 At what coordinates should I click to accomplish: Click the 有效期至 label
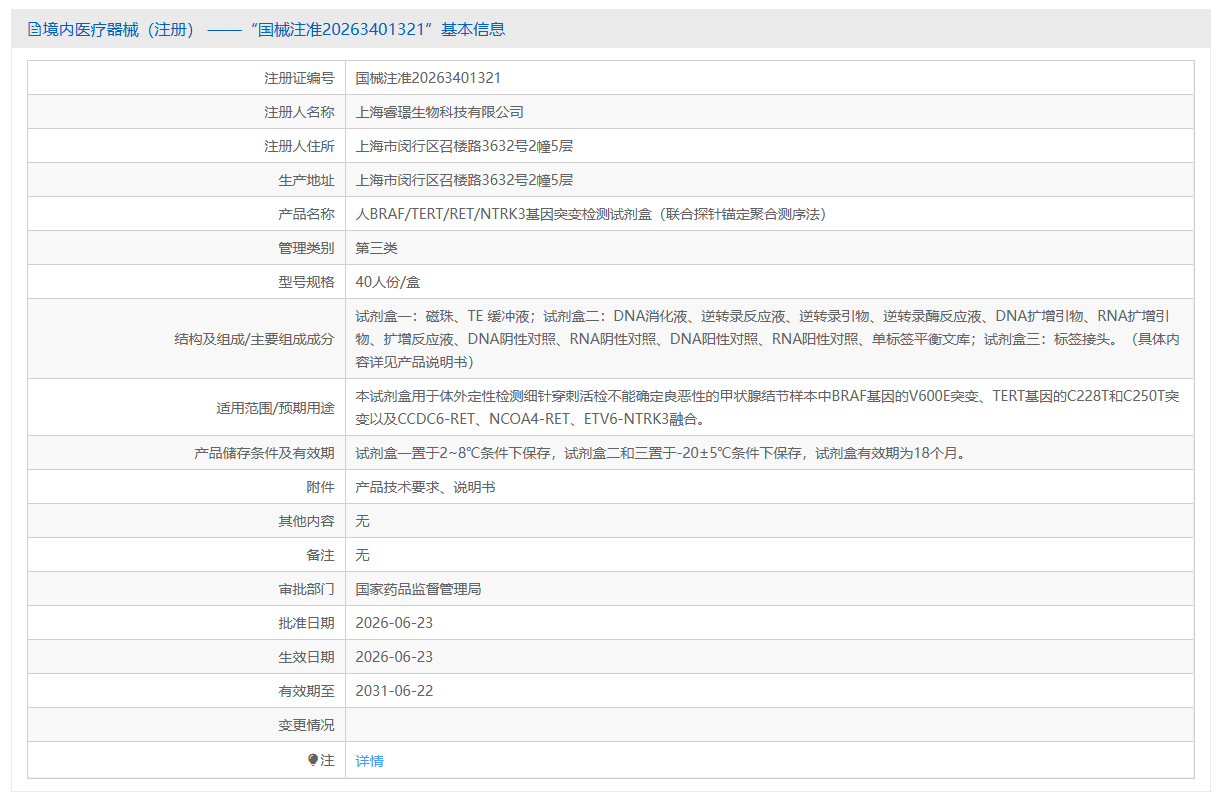pyautogui.click(x=306, y=691)
